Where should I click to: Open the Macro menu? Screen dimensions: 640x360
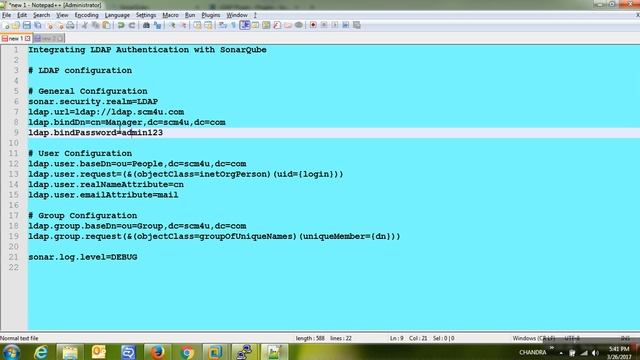pos(170,15)
